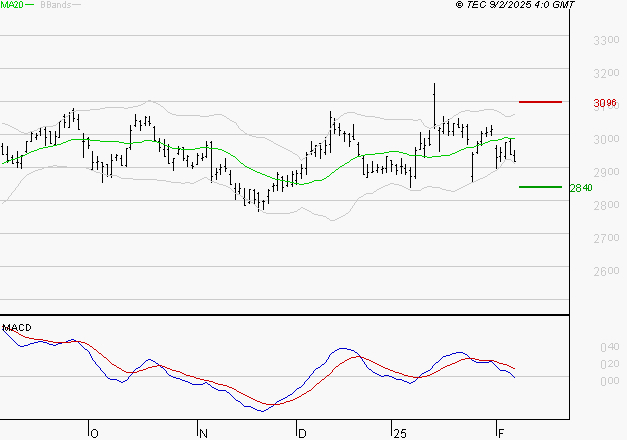Click the N month marker on time axis
Viewport: 627px width, 440px height.
tap(203, 434)
